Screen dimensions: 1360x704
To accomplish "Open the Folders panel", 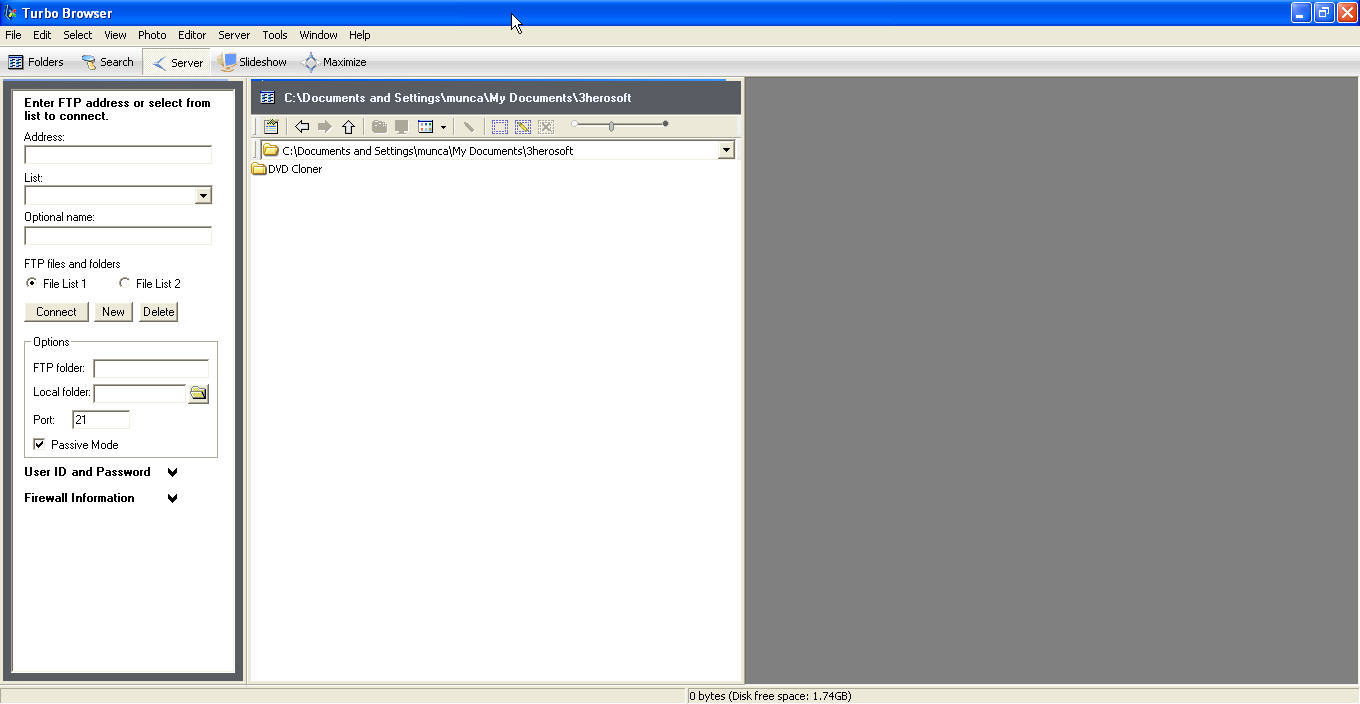I will click(x=36, y=61).
